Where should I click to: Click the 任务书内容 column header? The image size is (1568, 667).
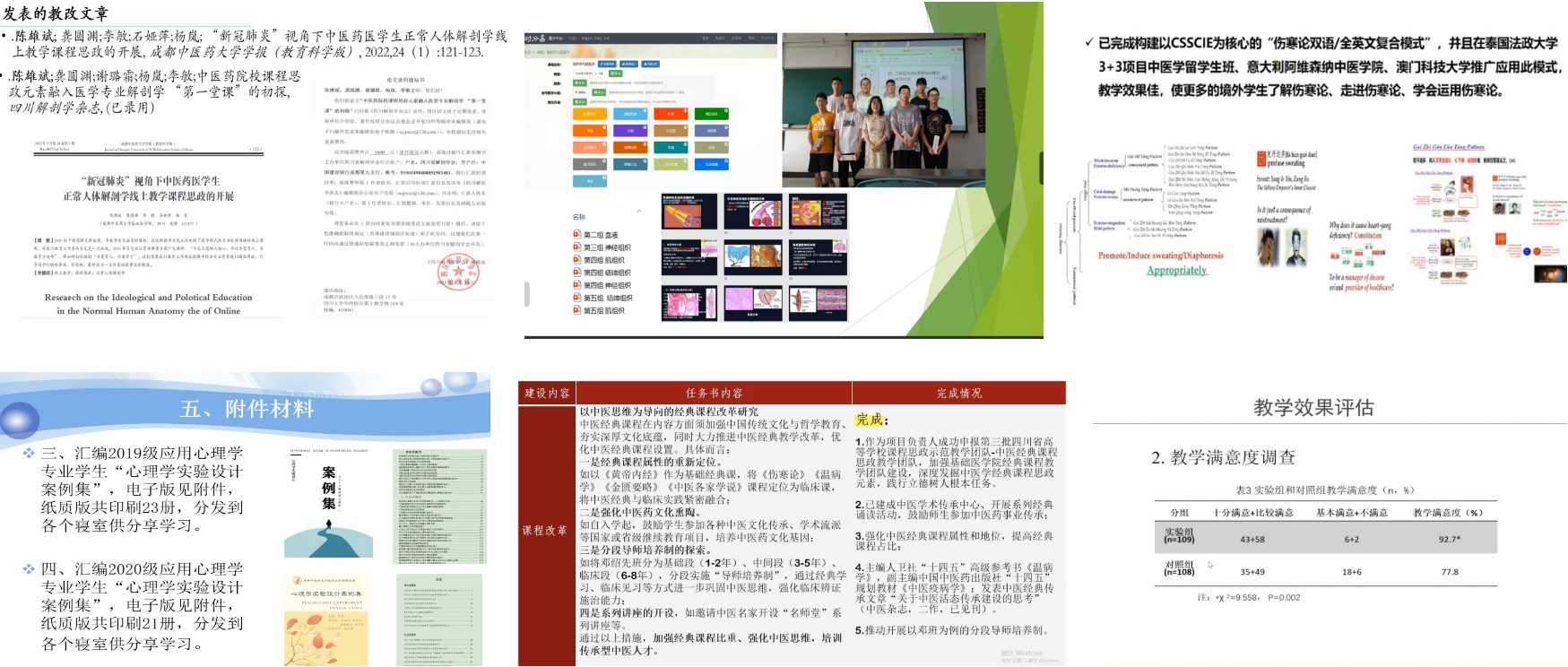[714, 394]
